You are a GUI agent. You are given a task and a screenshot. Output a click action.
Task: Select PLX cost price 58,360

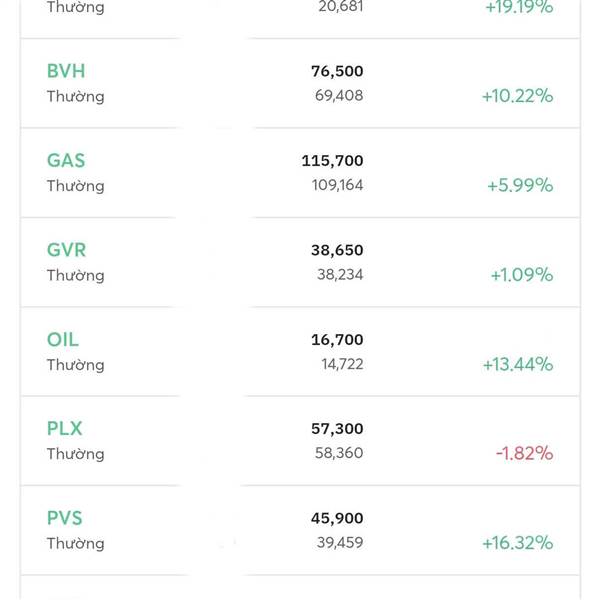[x=338, y=453]
